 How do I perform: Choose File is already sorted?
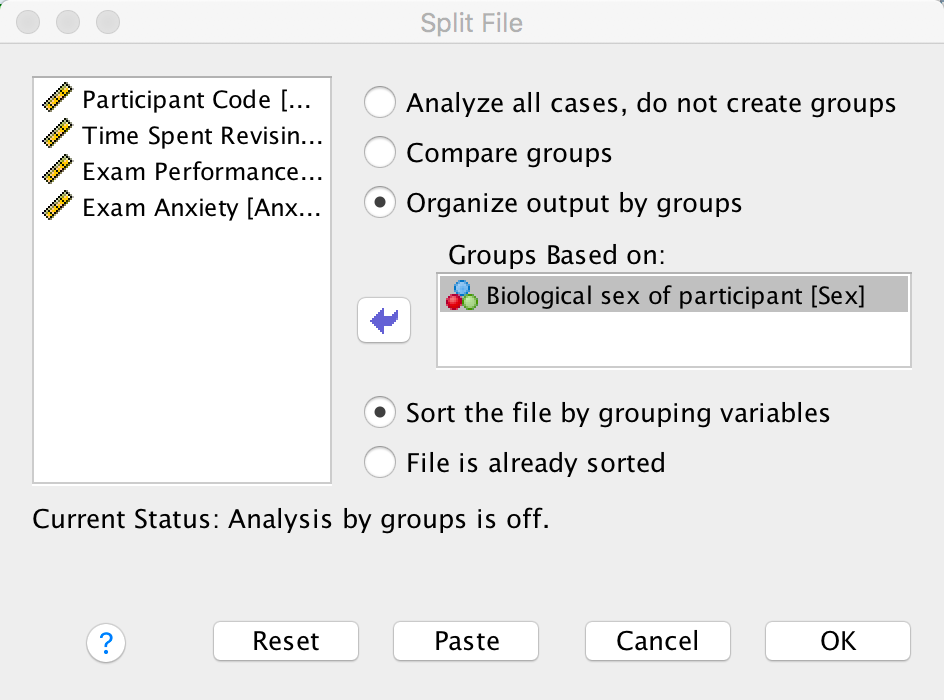380,463
